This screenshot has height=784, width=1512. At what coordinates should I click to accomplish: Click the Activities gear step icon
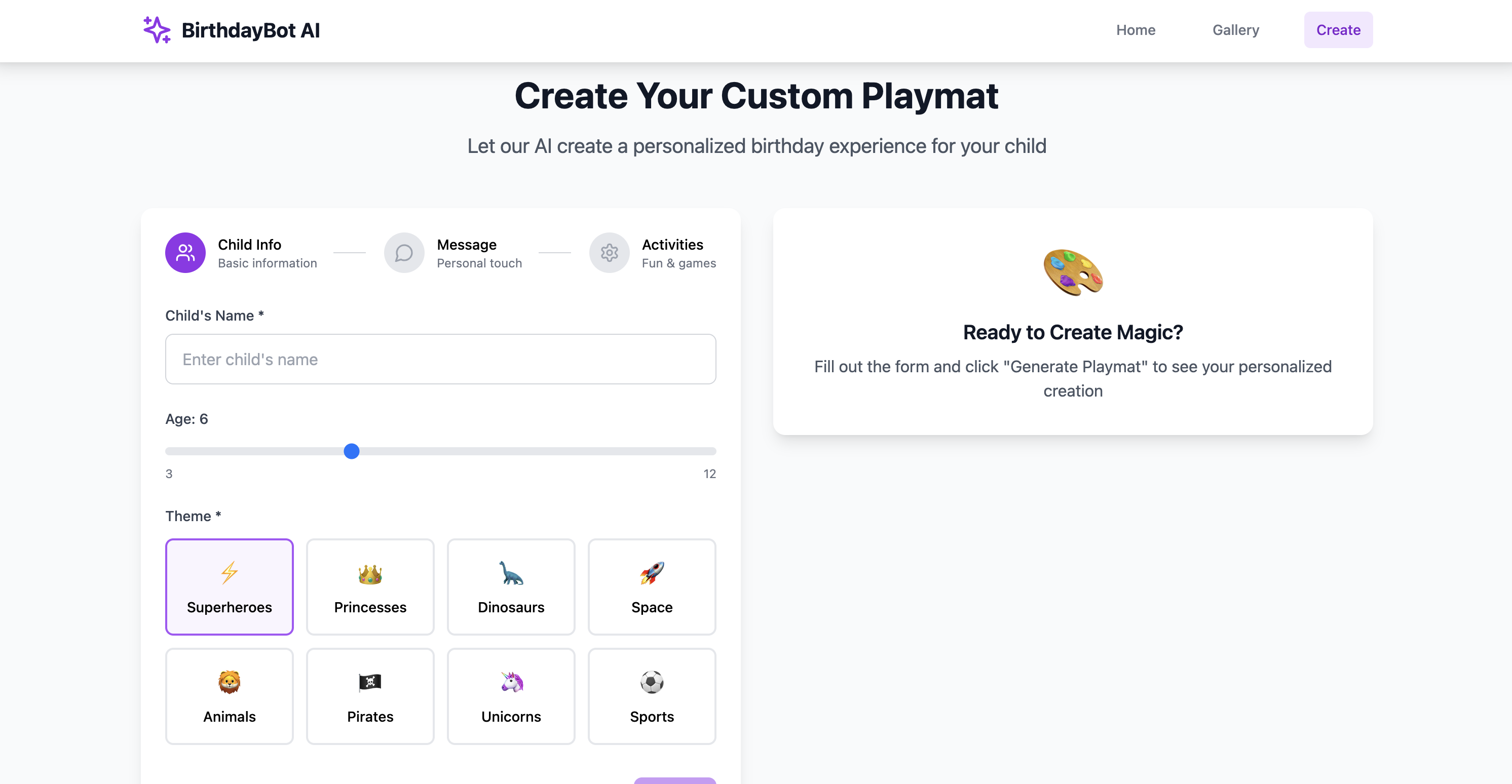[609, 253]
